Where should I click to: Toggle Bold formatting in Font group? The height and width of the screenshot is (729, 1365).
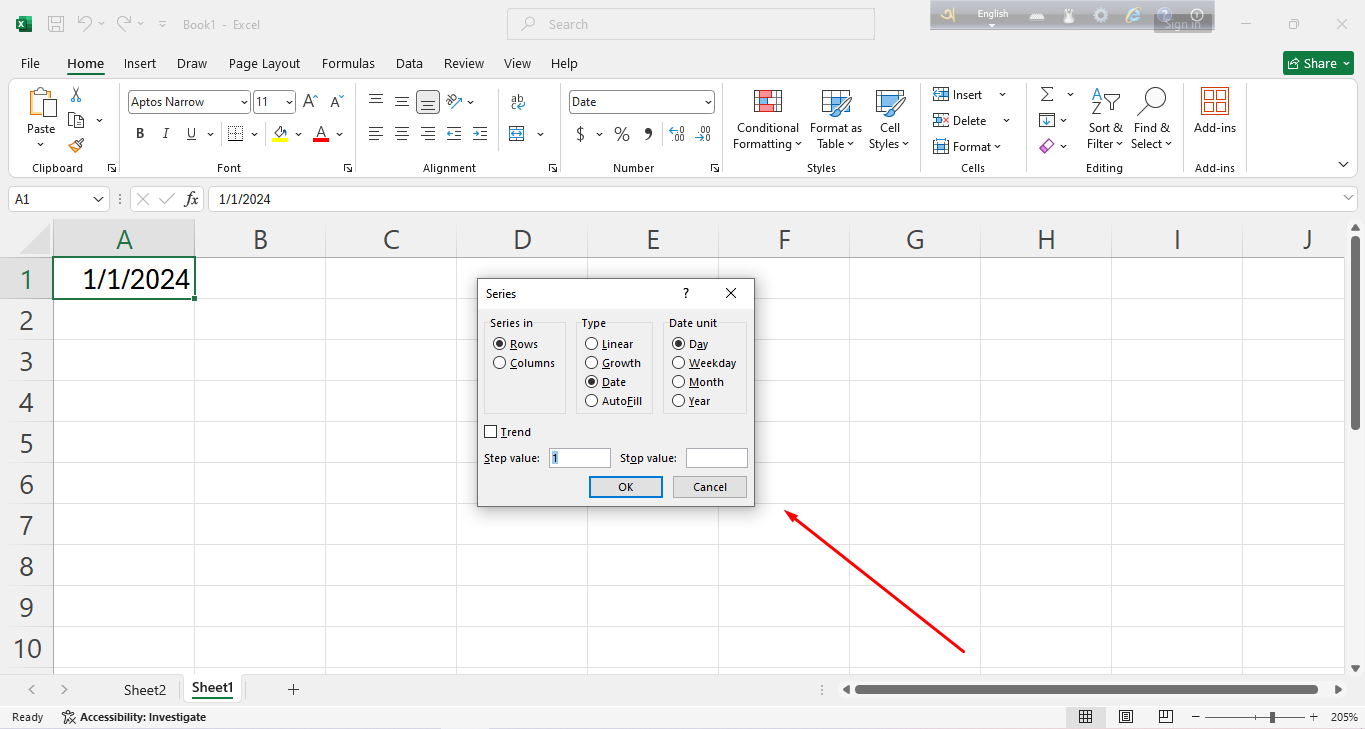coord(140,134)
